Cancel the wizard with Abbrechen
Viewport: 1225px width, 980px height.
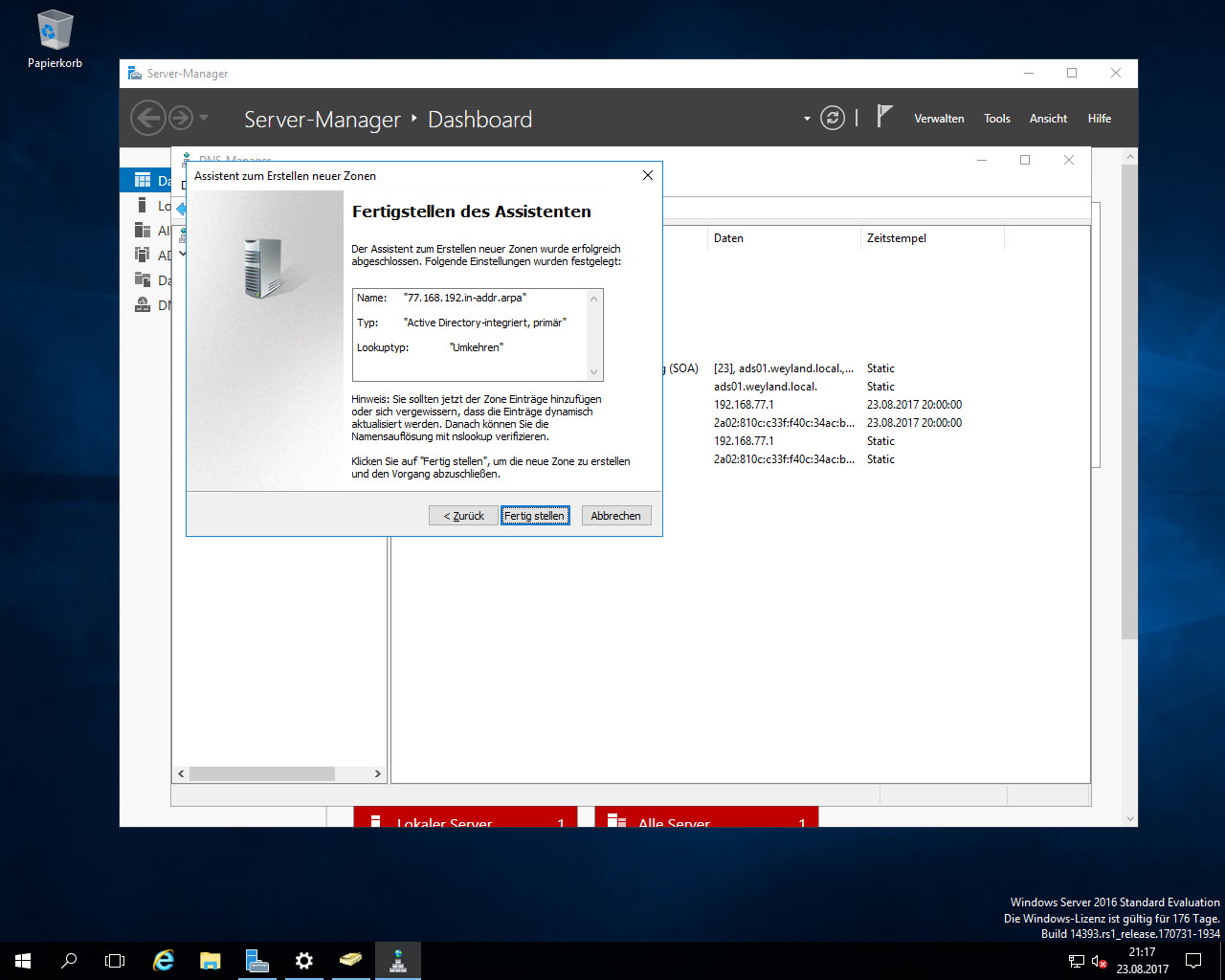tap(615, 516)
